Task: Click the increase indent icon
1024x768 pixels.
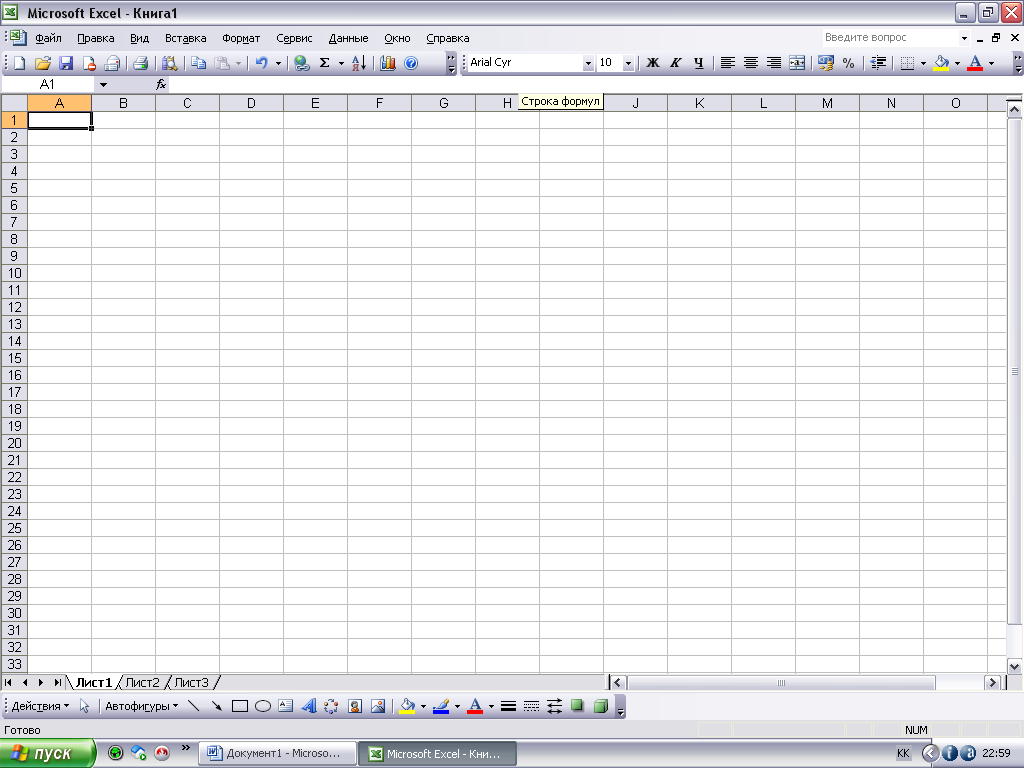Action: coord(878,63)
